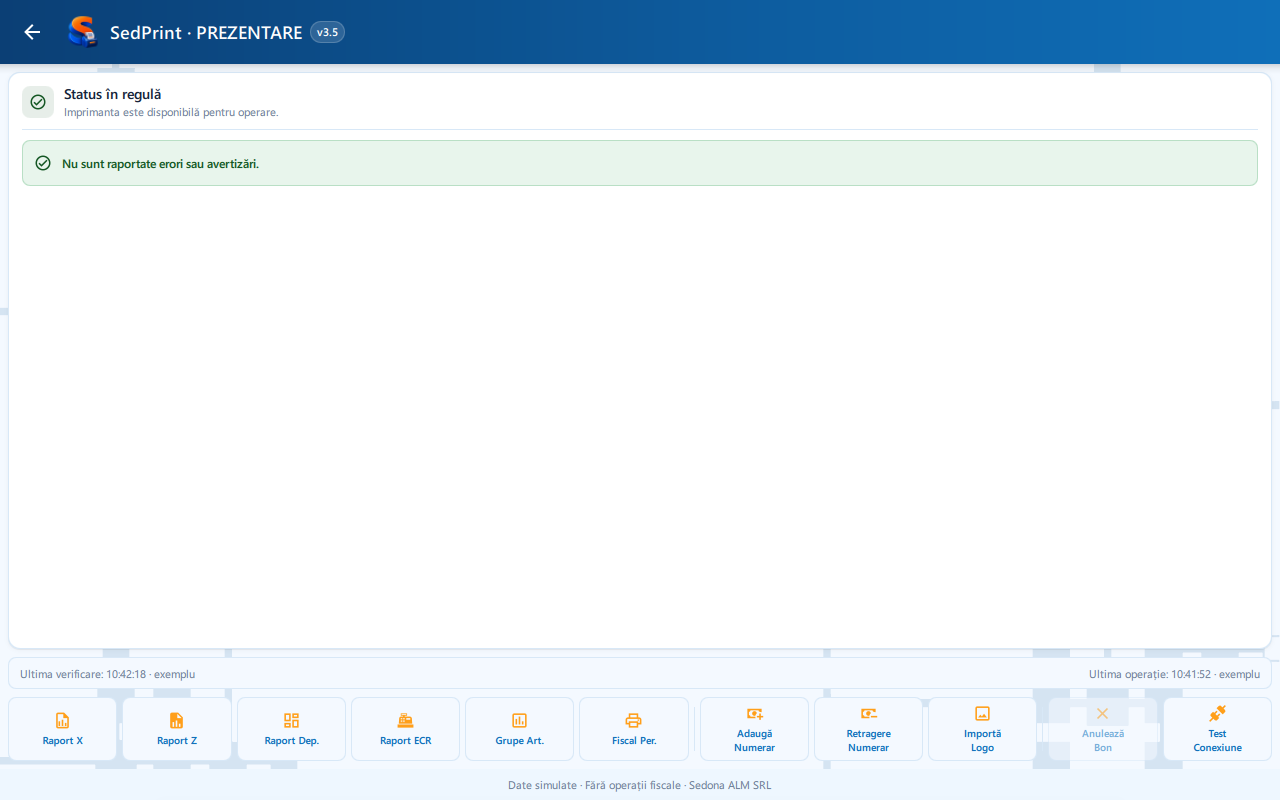The width and height of the screenshot is (1280, 800).
Task: Click the v3.5 version badge
Action: (x=327, y=32)
